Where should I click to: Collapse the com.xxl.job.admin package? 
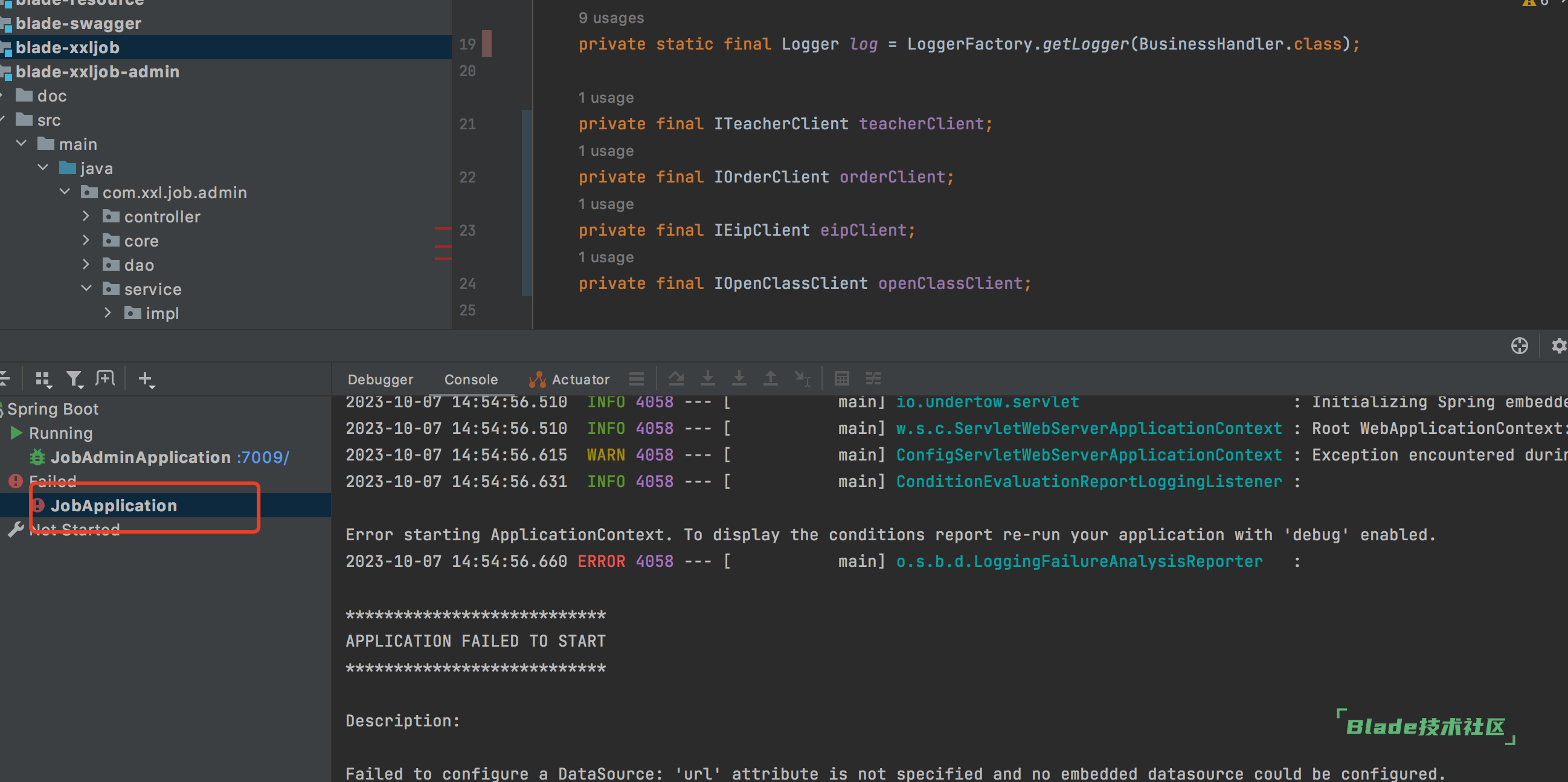tap(65, 191)
